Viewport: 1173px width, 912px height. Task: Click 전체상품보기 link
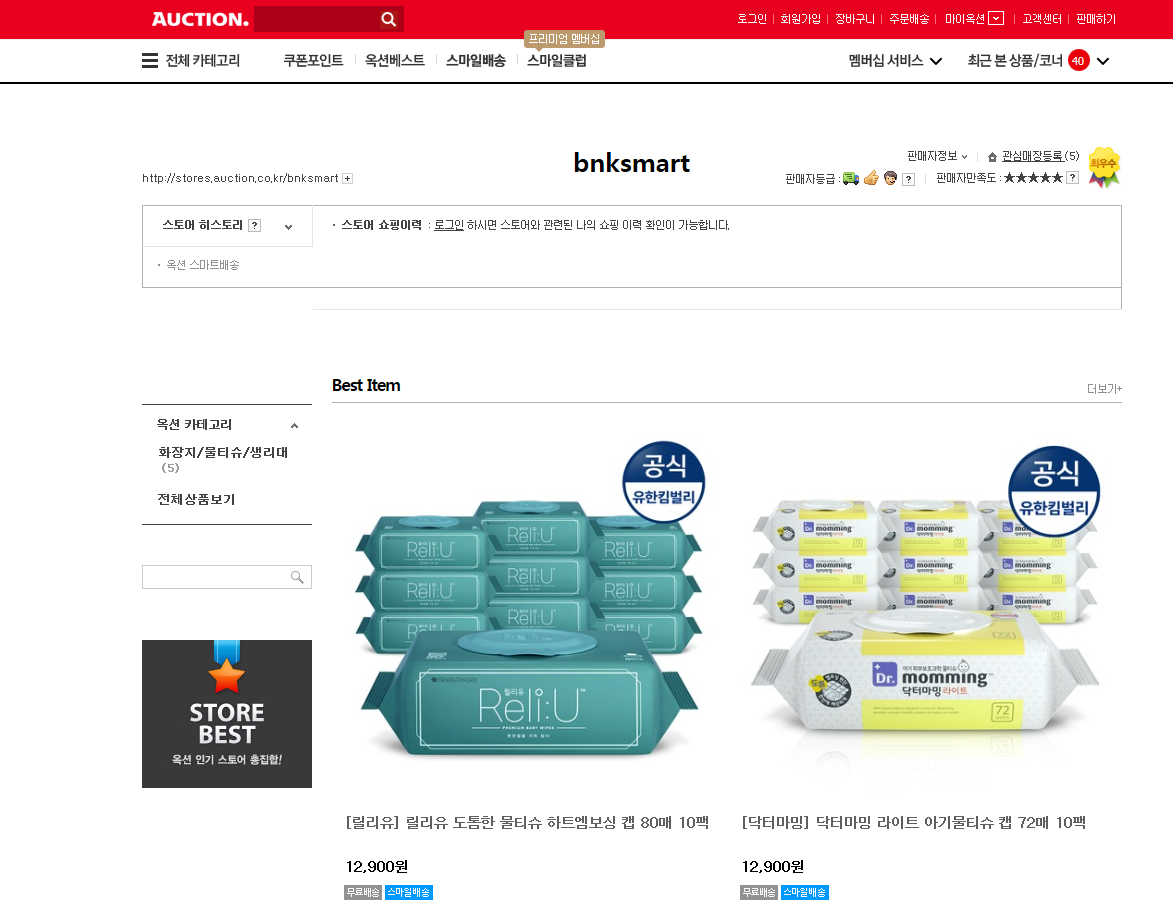196,499
